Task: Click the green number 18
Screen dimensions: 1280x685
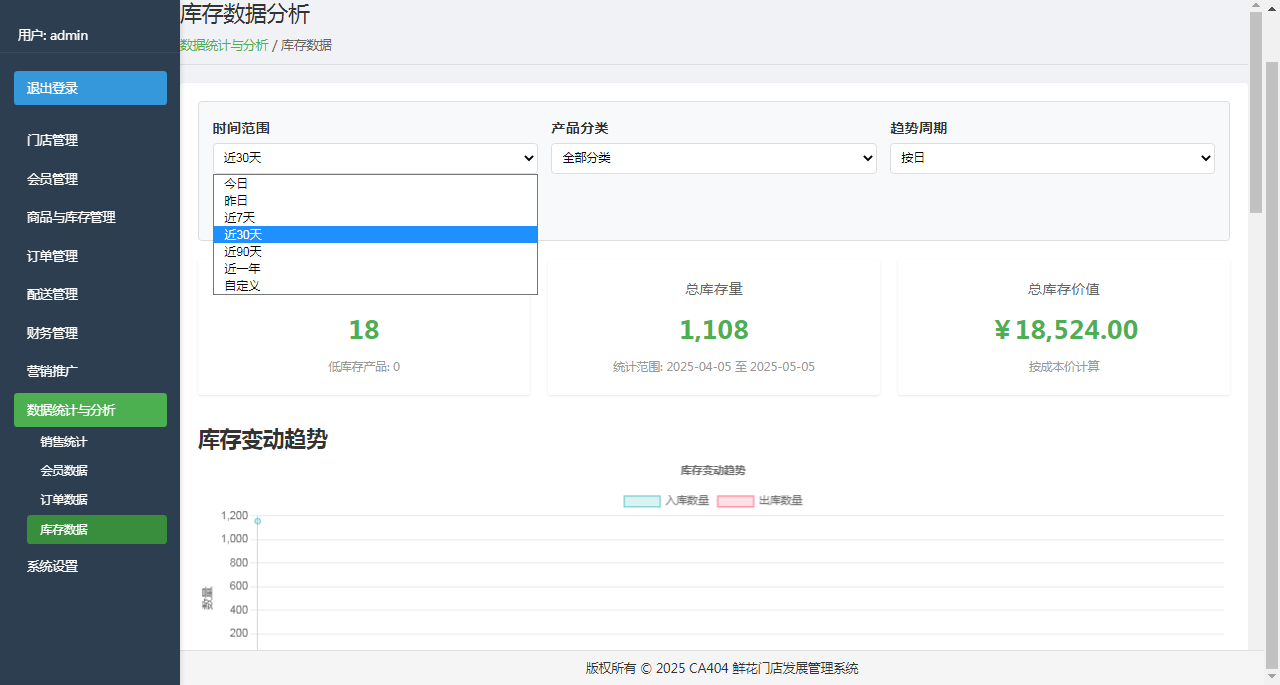Action: 364,330
